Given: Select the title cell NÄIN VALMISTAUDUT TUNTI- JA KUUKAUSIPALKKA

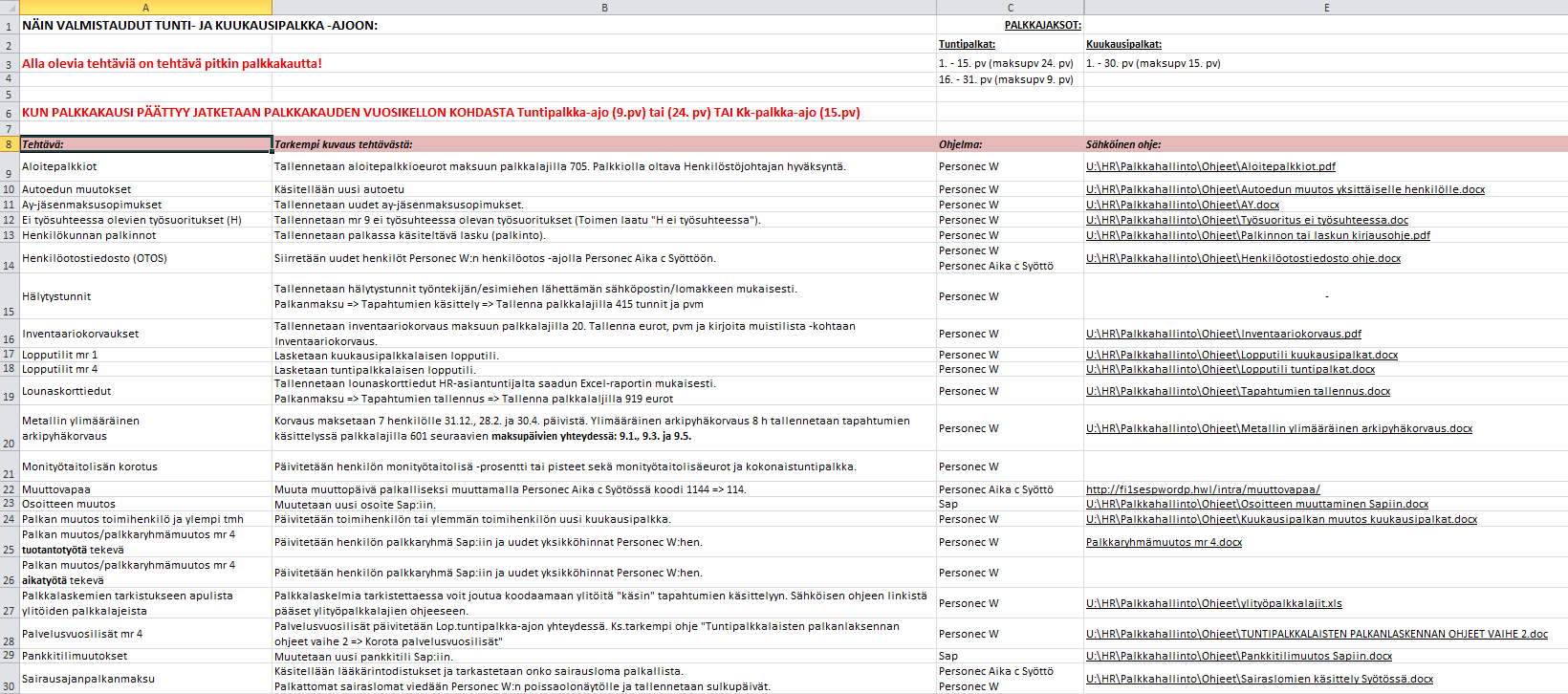Looking at the screenshot, I should point(200,26).
